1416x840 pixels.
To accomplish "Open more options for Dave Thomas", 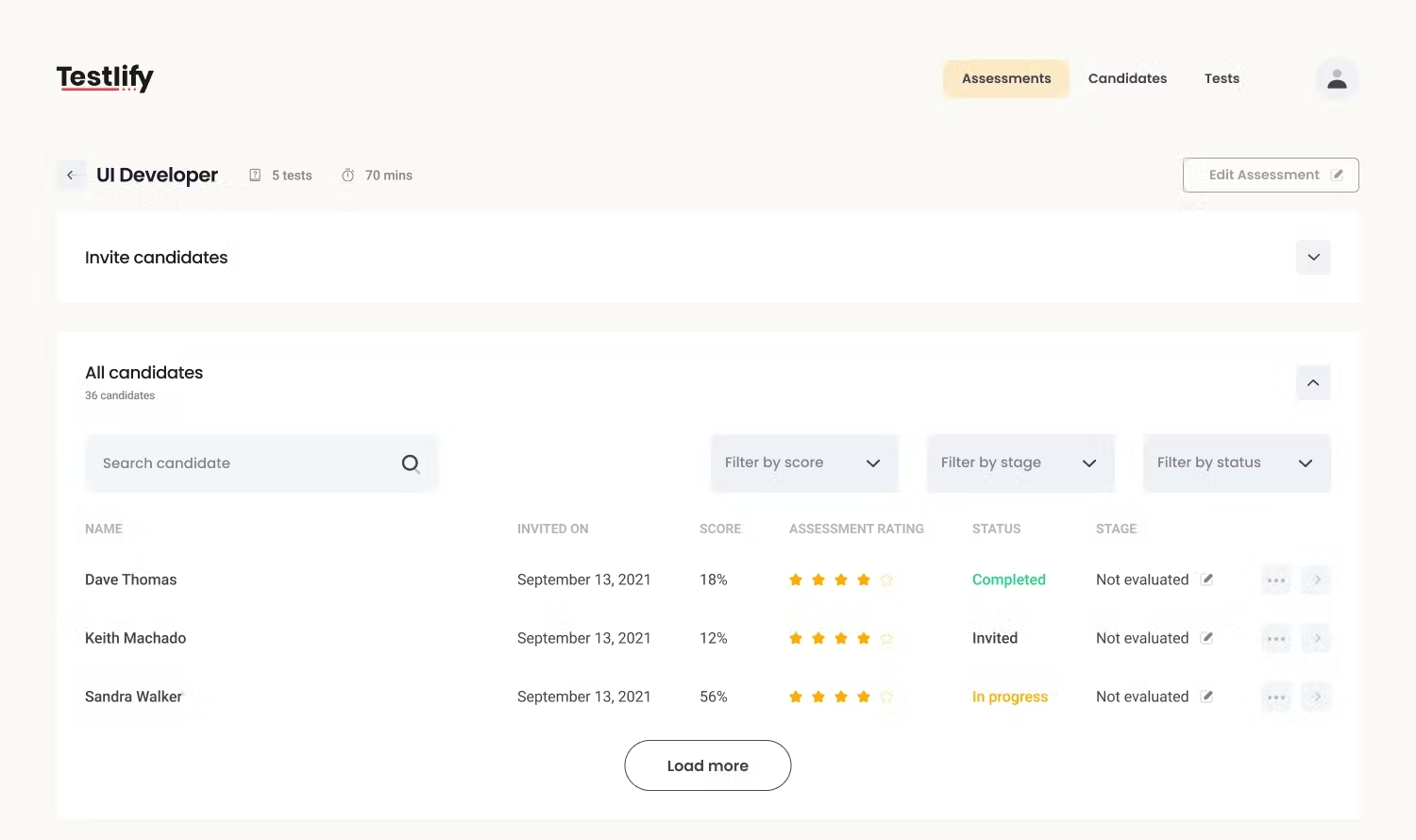I will (x=1276, y=580).
